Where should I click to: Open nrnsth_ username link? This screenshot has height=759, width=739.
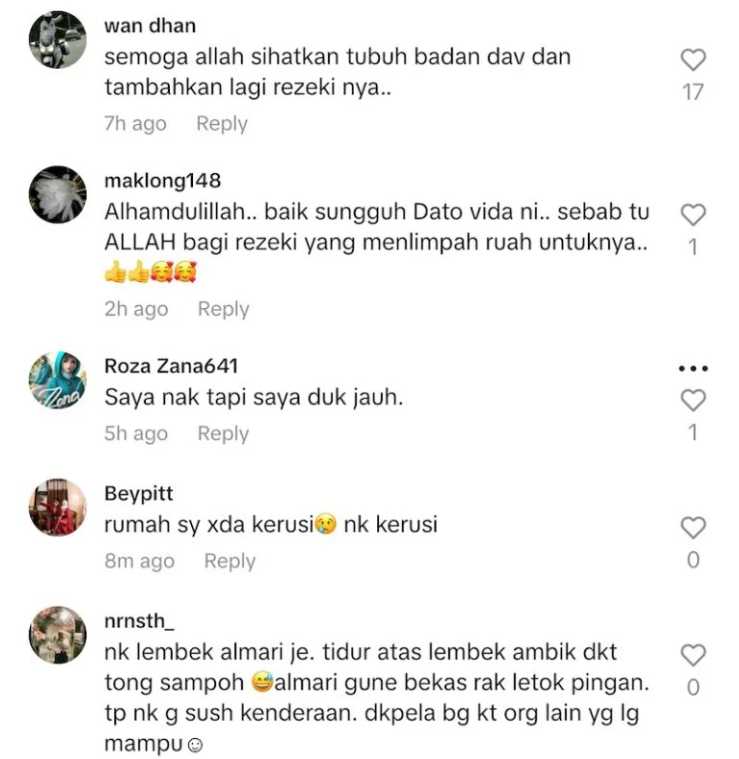139,621
